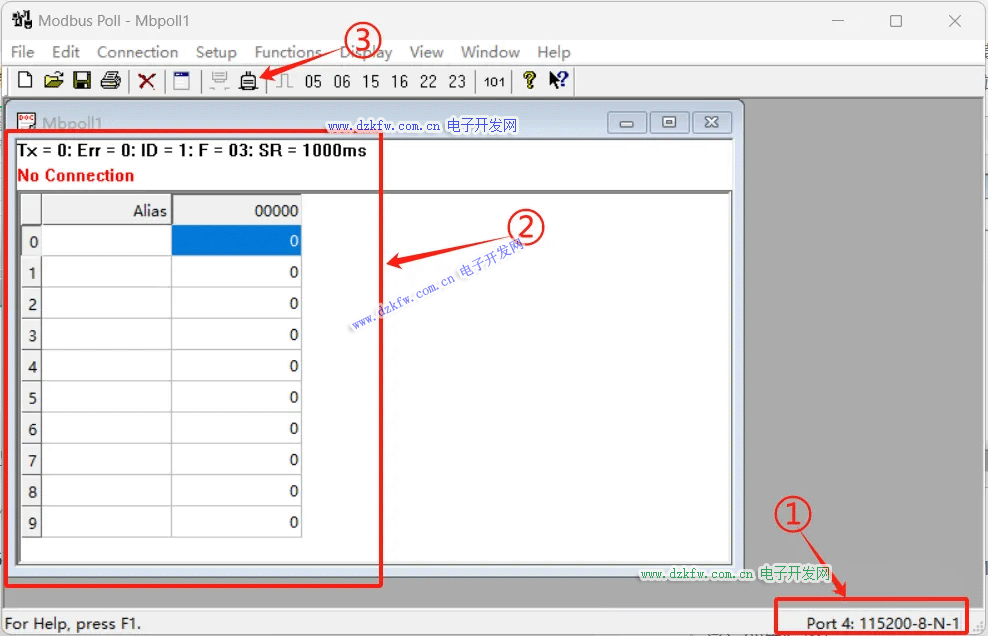988x636 pixels.
Task: Minimize the Mbpoll1 child window
Action: point(627,122)
